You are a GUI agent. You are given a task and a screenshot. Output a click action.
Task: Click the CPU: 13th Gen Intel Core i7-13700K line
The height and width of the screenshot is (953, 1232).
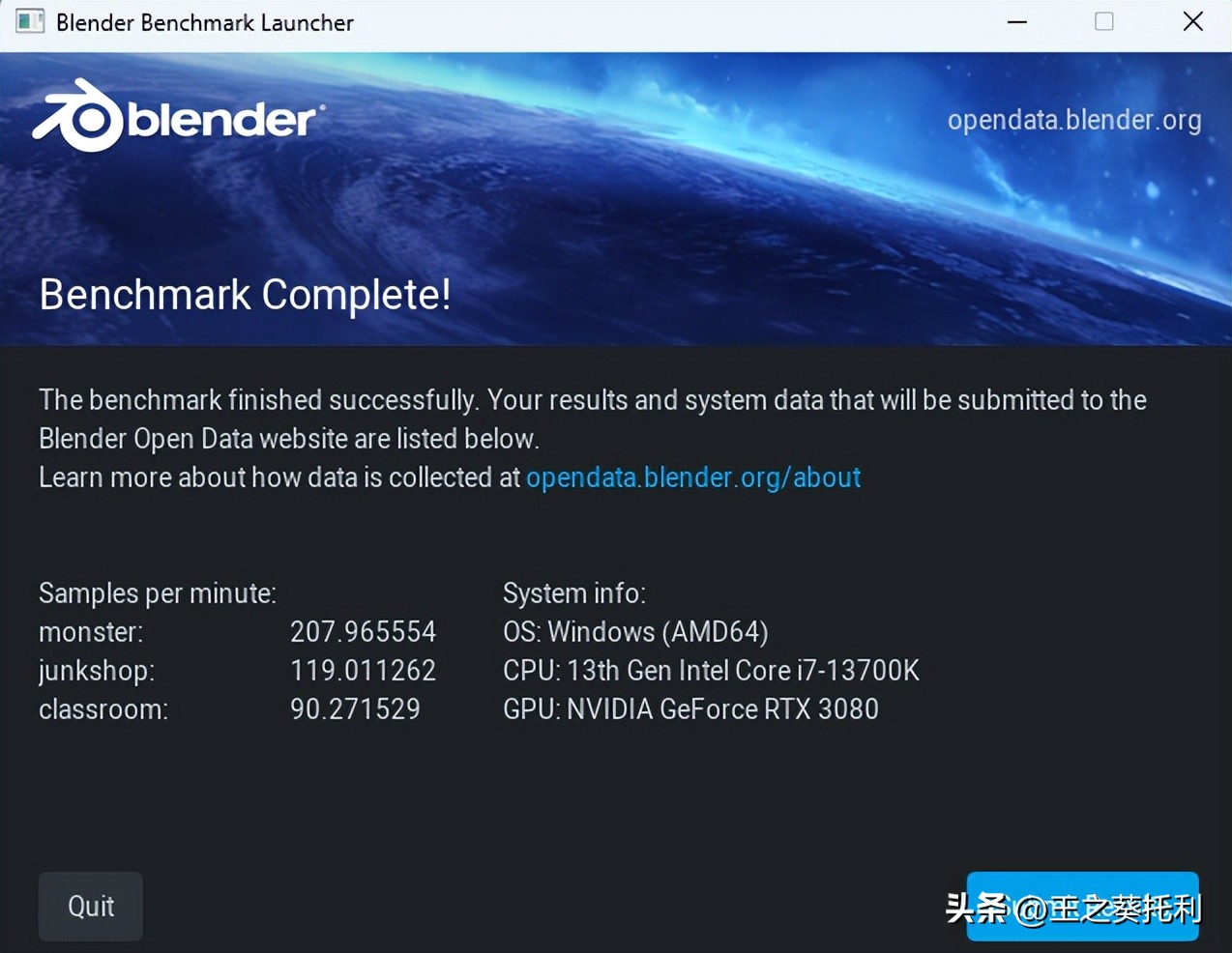[x=711, y=671]
